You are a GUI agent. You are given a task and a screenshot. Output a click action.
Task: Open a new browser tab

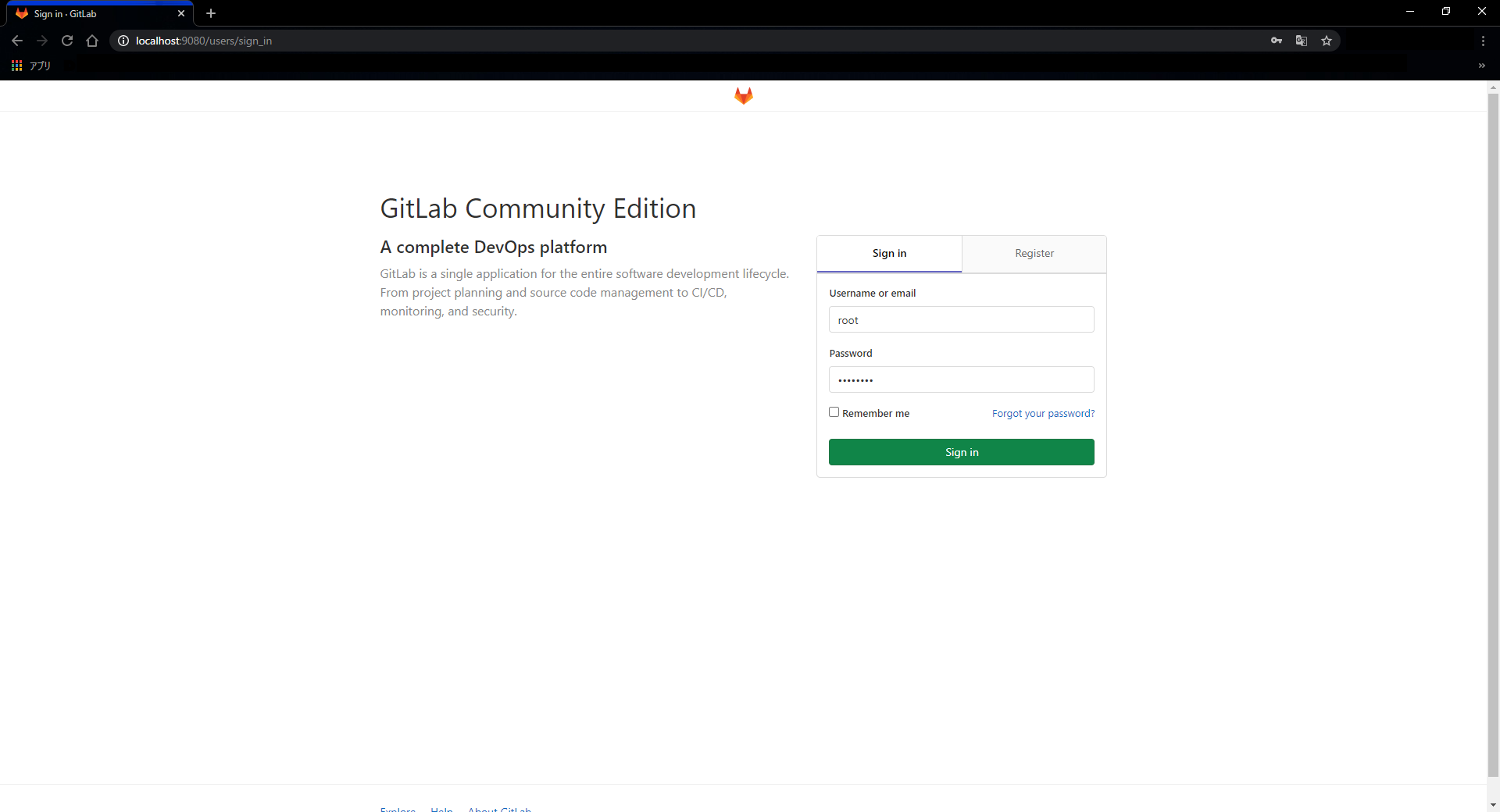211,13
